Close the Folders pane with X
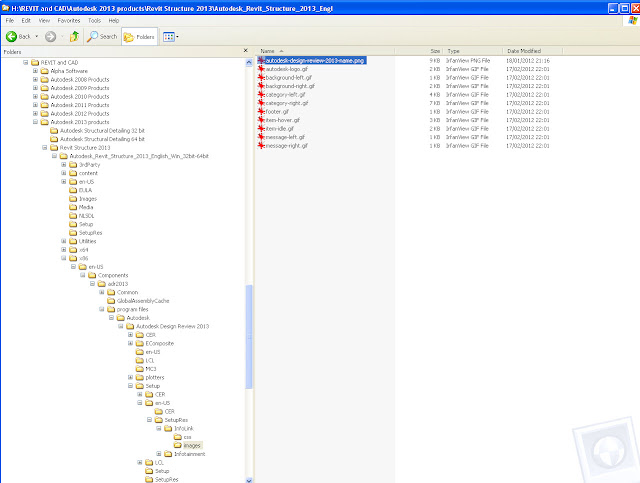This screenshot has height=483, width=640. 246,51
